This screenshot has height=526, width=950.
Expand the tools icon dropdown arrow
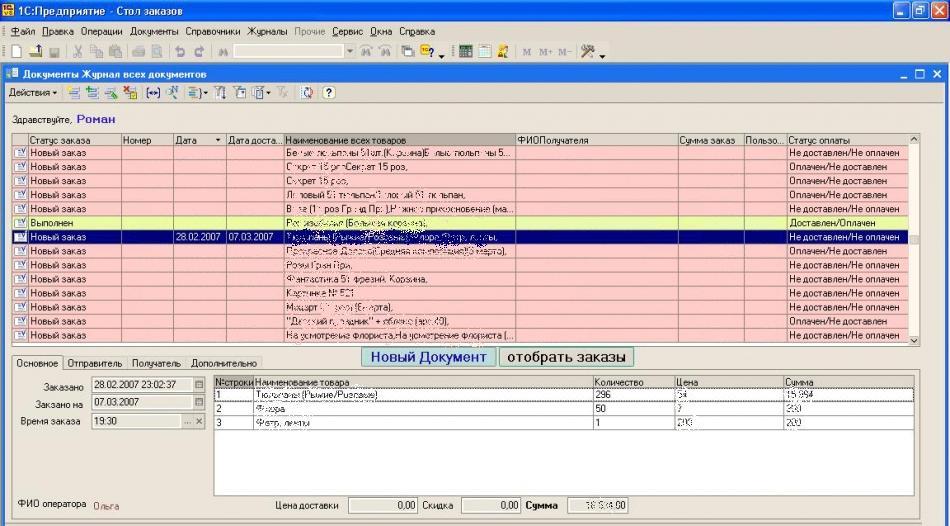point(602,55)
